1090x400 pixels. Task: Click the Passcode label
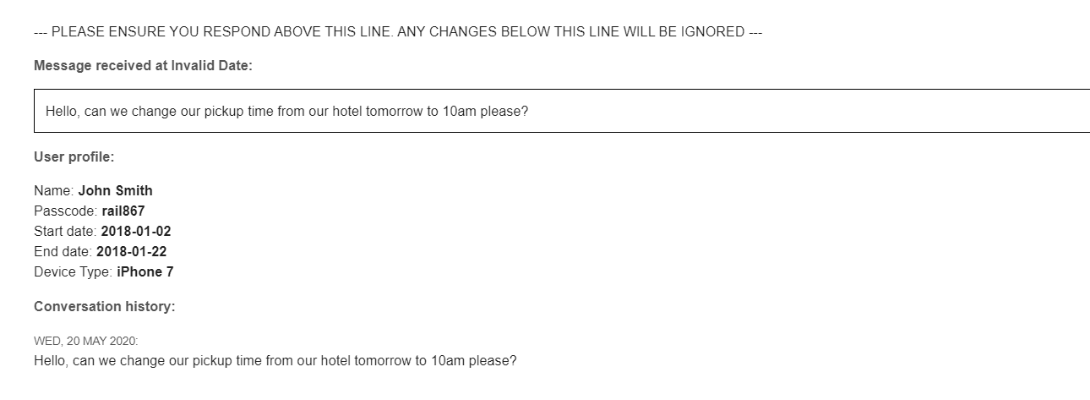pyautogui.click(x=65, y=211)
